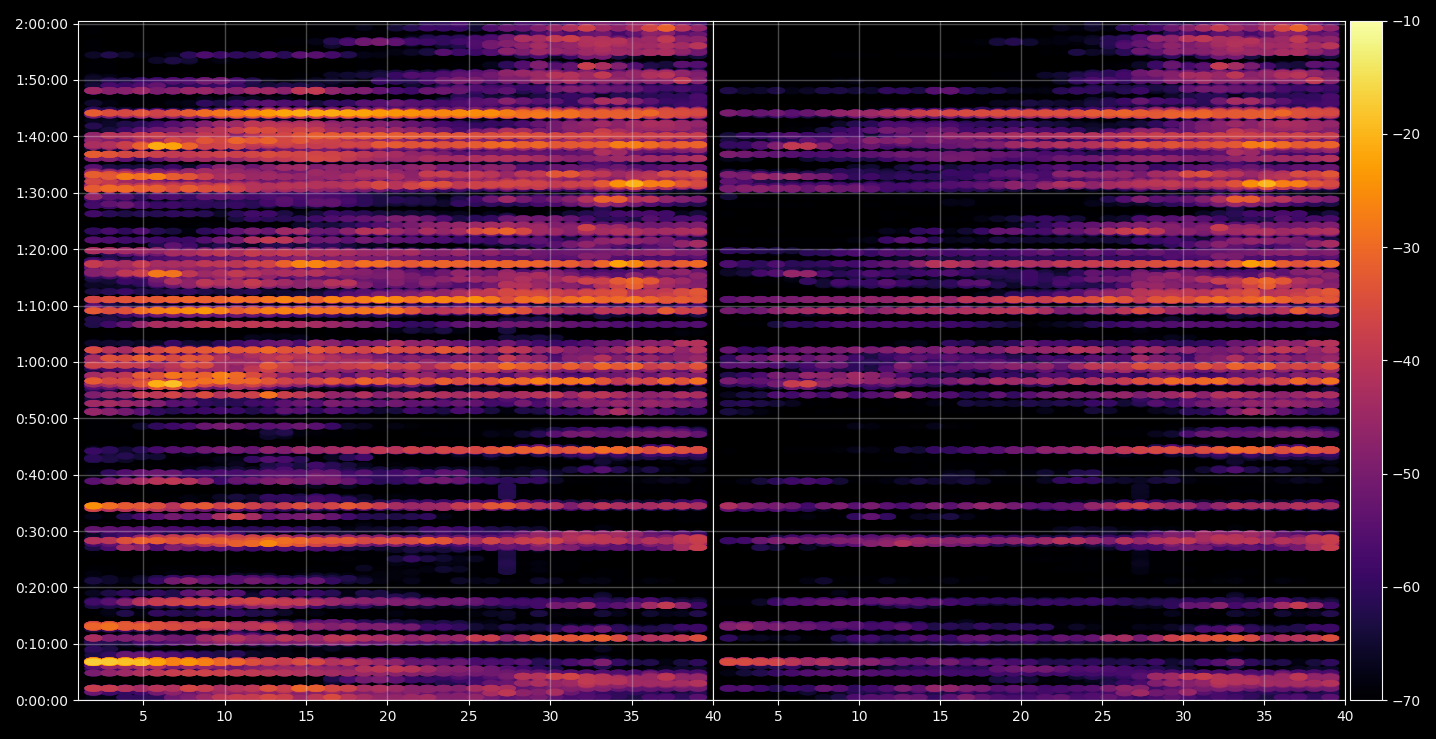Click x-axis label 20 under right heatmap

[x=1021, y=717]
